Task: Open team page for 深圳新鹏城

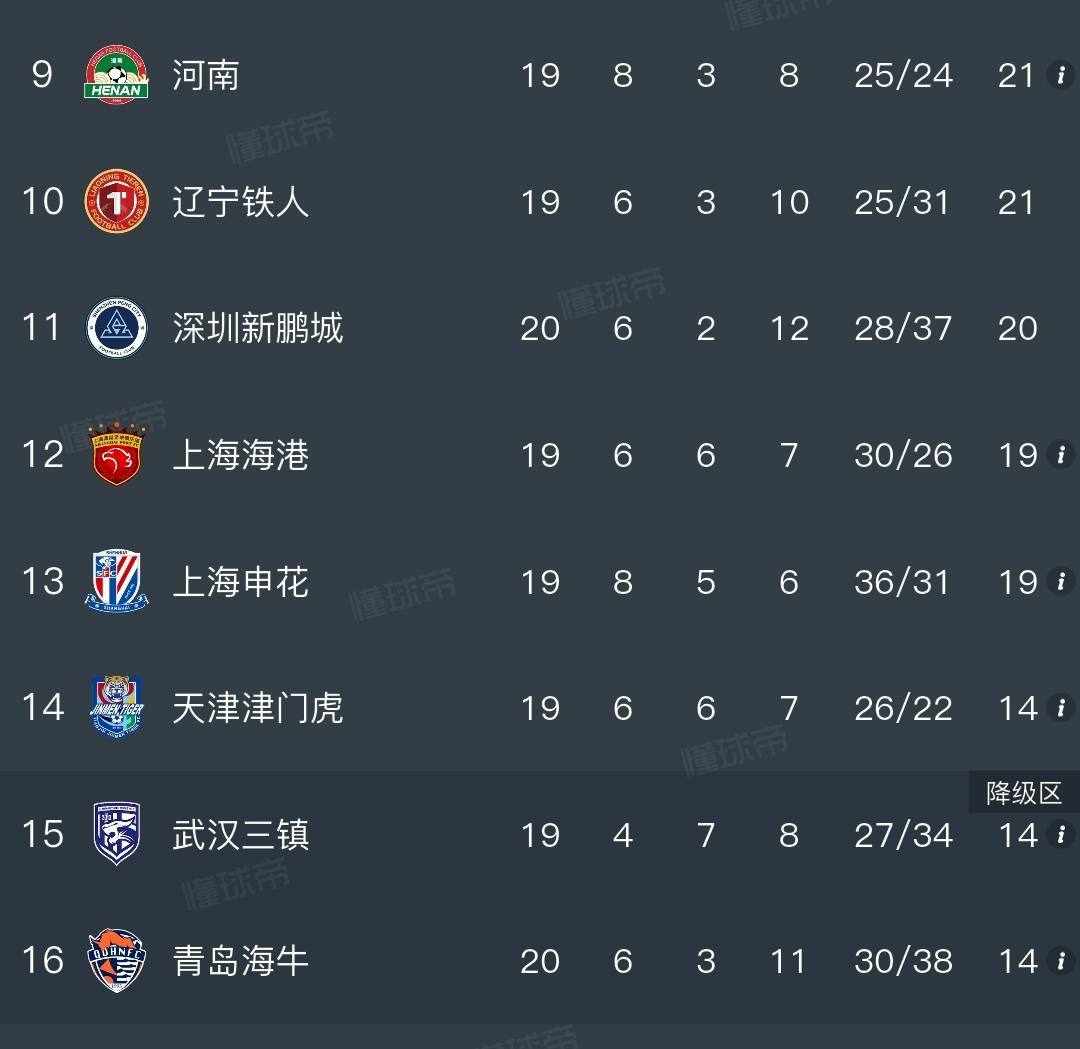Action: [258, 328]
